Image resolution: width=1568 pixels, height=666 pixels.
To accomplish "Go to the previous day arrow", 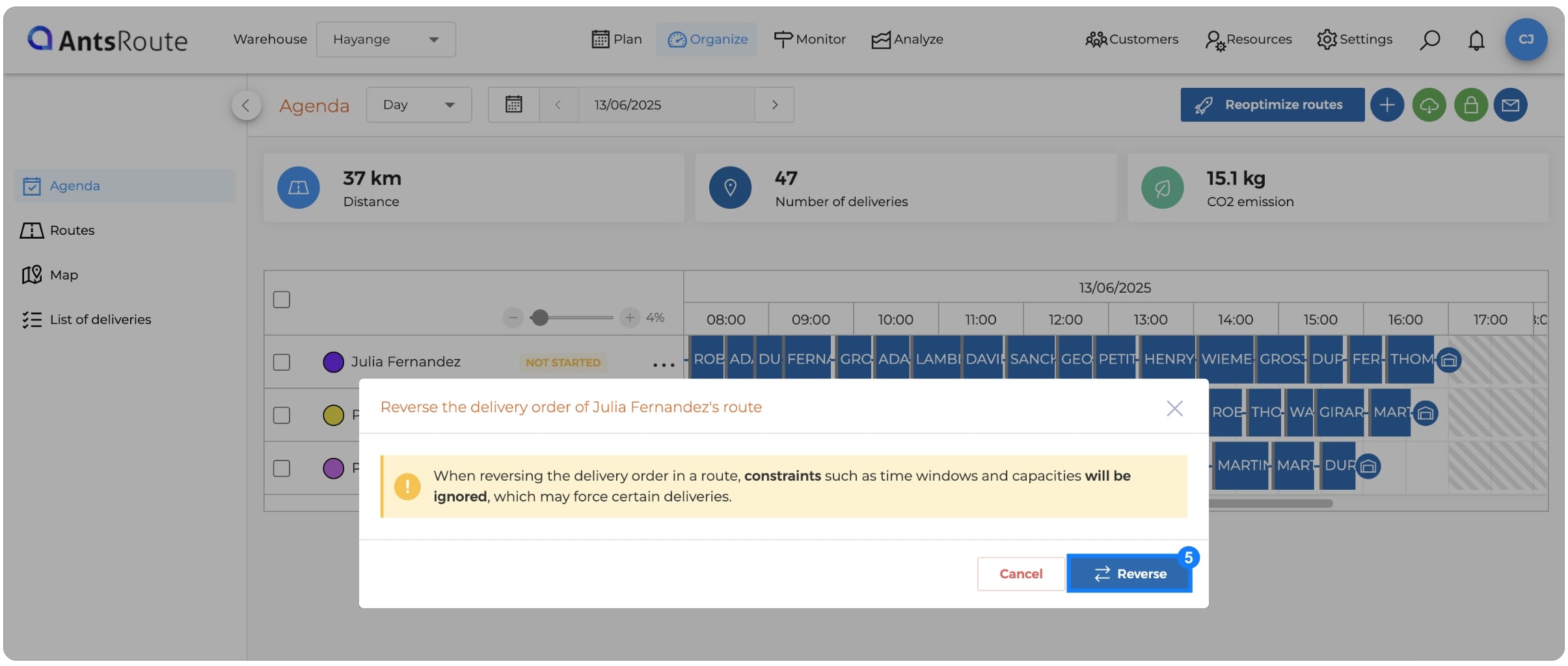I will click(558, 105).
